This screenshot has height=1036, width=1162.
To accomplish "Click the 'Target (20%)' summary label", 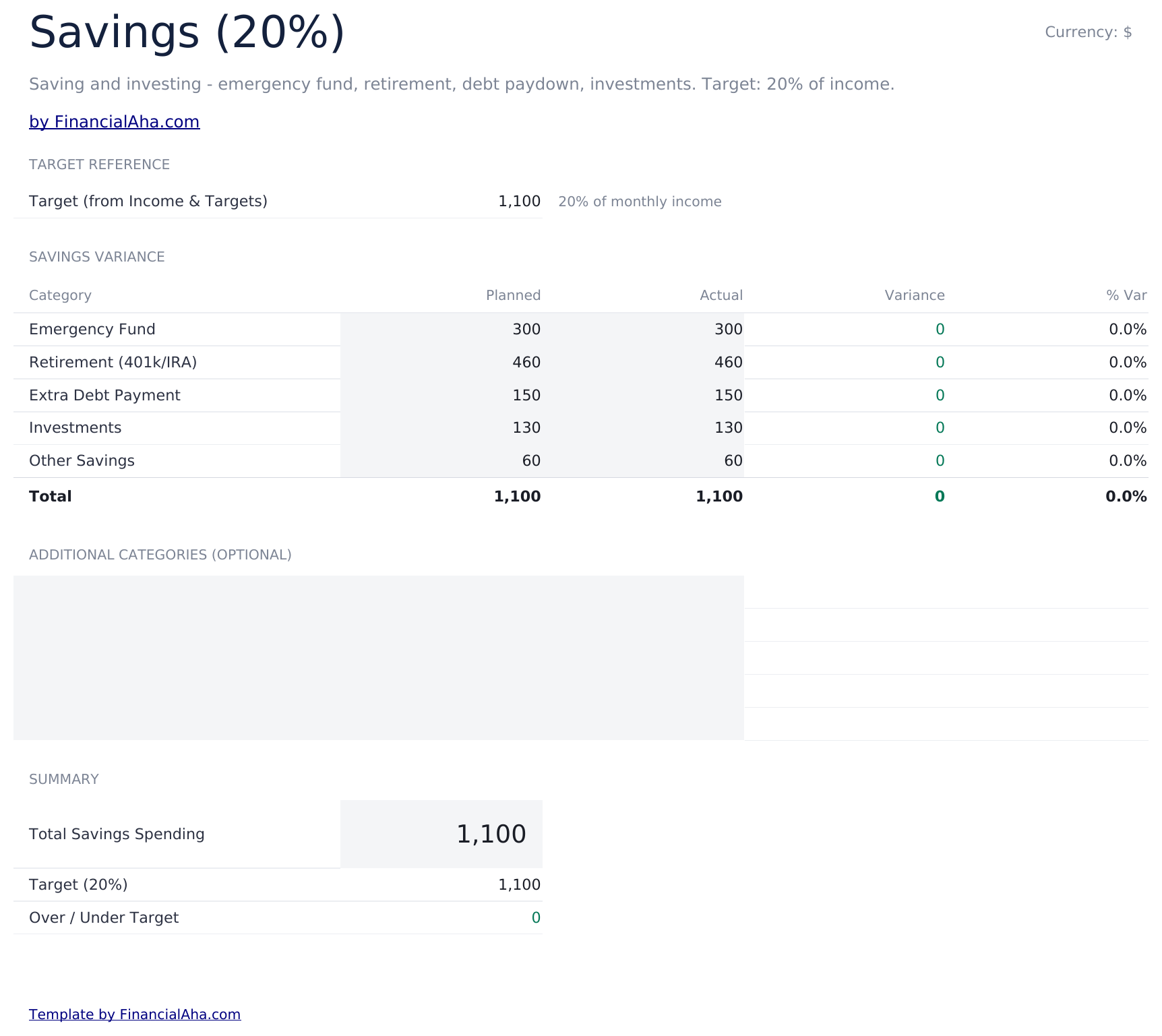I will (x=78, y=885).
